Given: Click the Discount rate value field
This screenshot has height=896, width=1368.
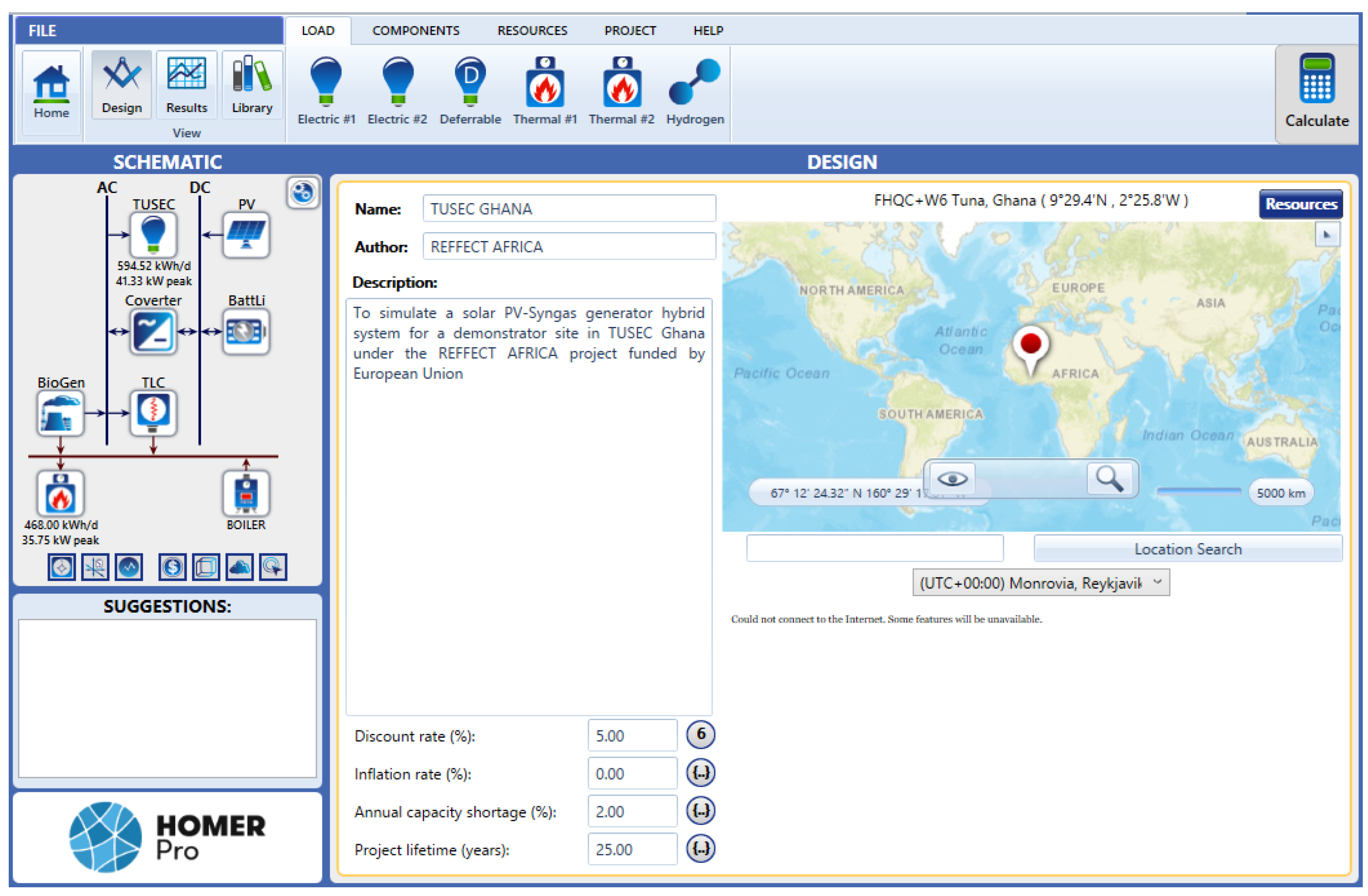Looking at the screenshot, I should (x=632, y=735).
